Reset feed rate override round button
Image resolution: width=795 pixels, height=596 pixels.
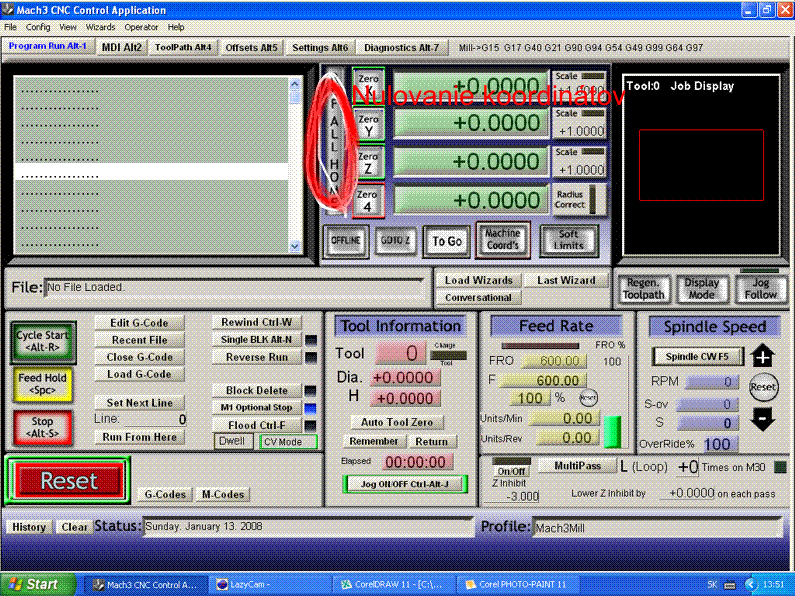coord(588,398)
